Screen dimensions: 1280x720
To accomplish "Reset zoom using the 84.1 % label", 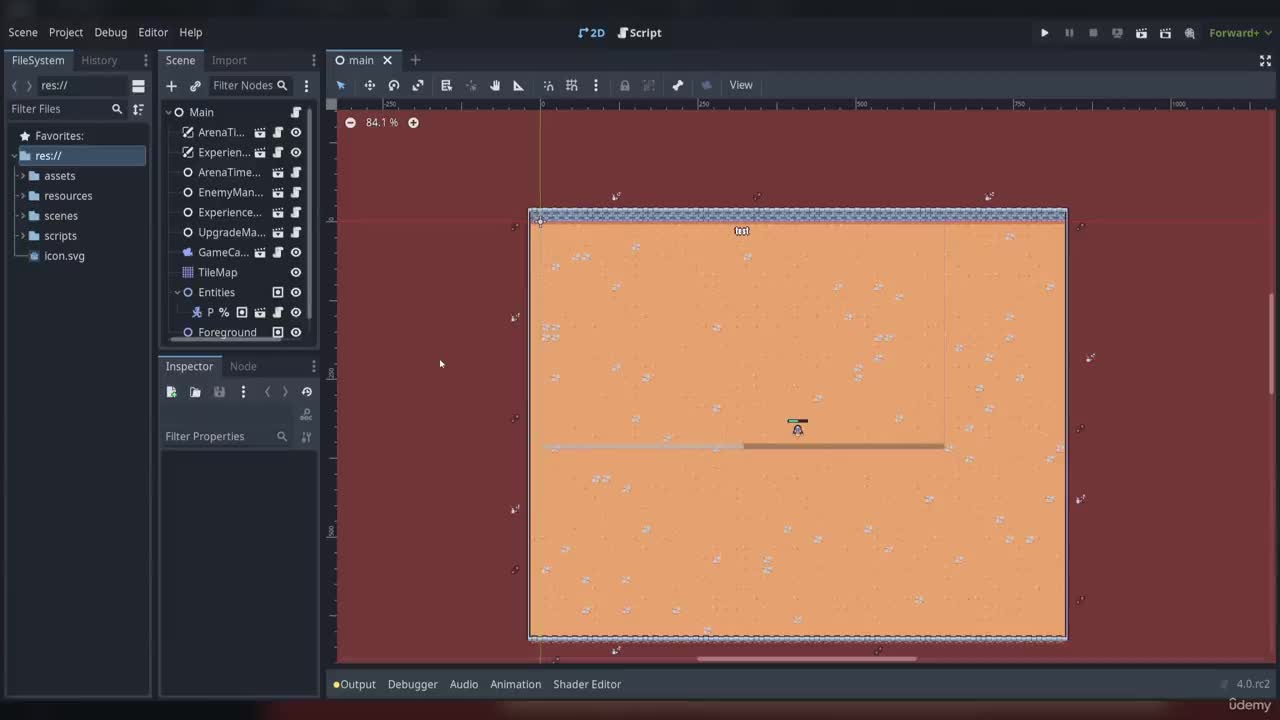I will point(381,122).
